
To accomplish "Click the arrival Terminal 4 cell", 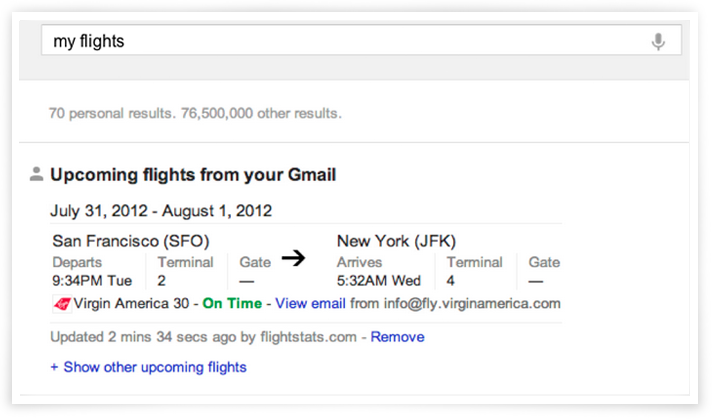I will (x=474, y=271).
